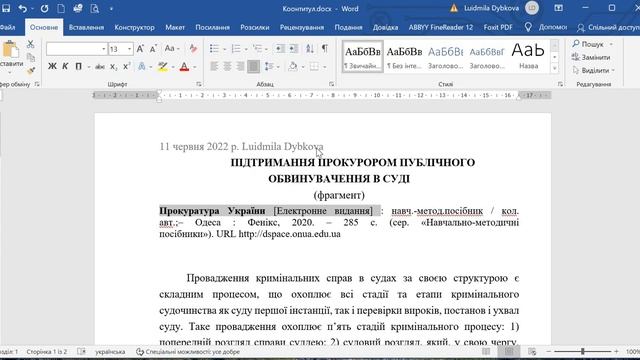Open Font dialog launcher
640x360 pixels.
(x=199, y=84)
